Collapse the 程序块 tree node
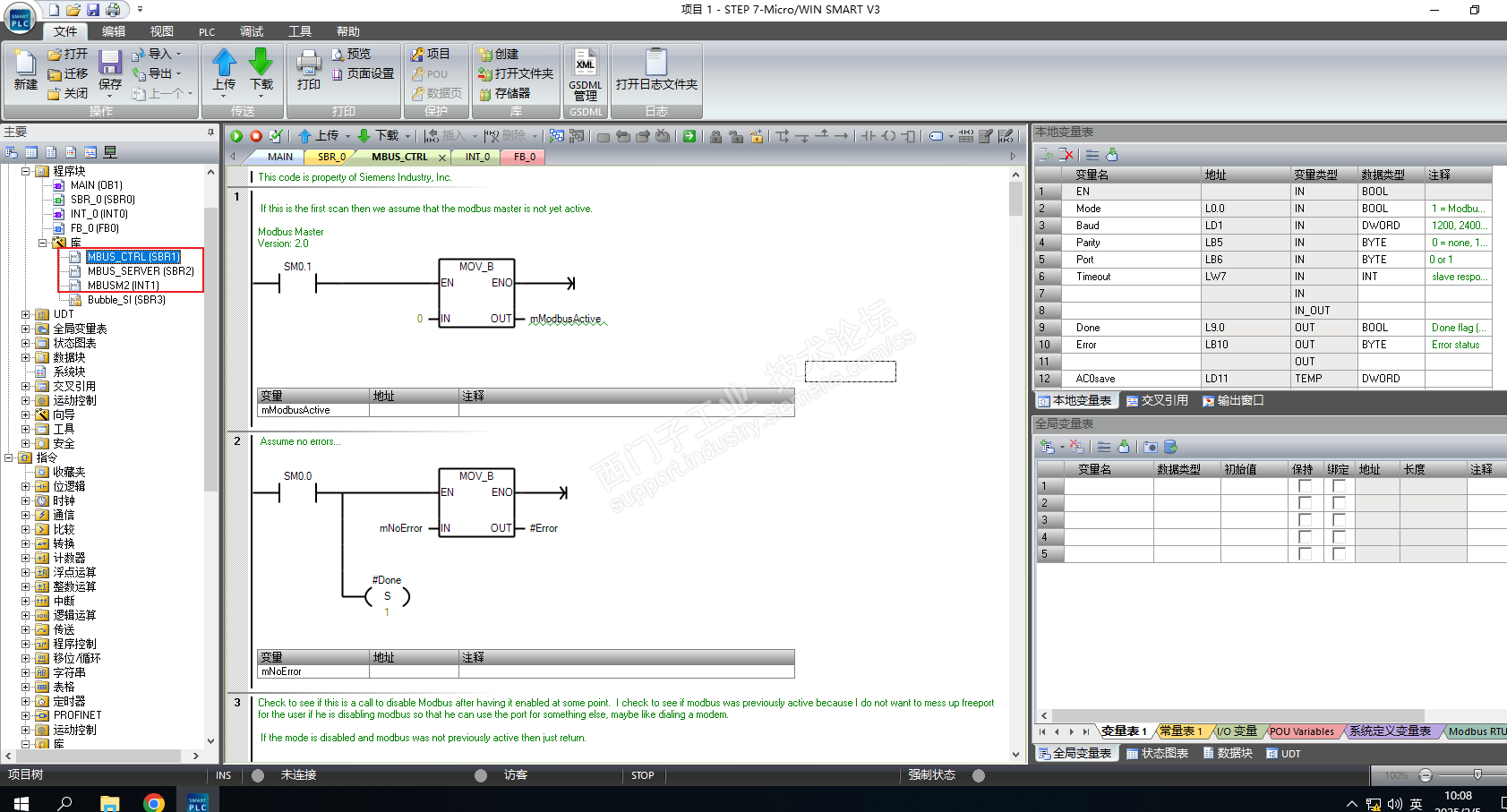 [26, 171]
